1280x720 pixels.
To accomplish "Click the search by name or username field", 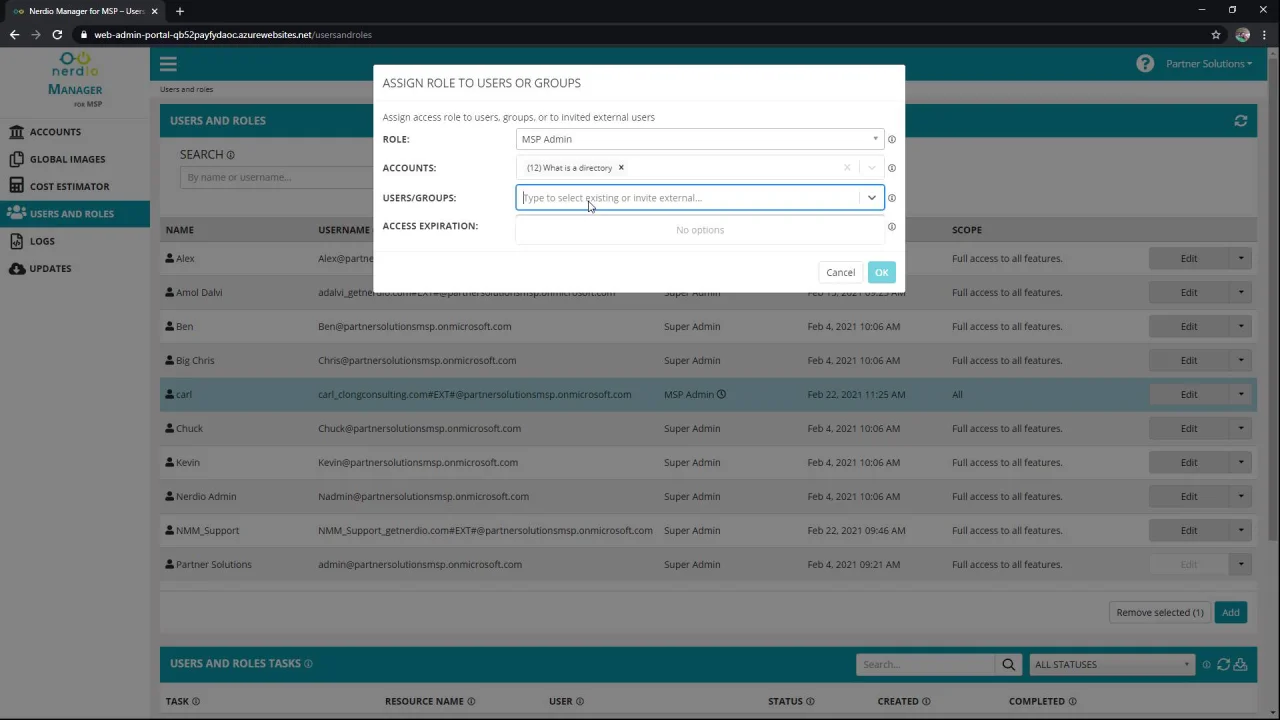I will point(276,177).
